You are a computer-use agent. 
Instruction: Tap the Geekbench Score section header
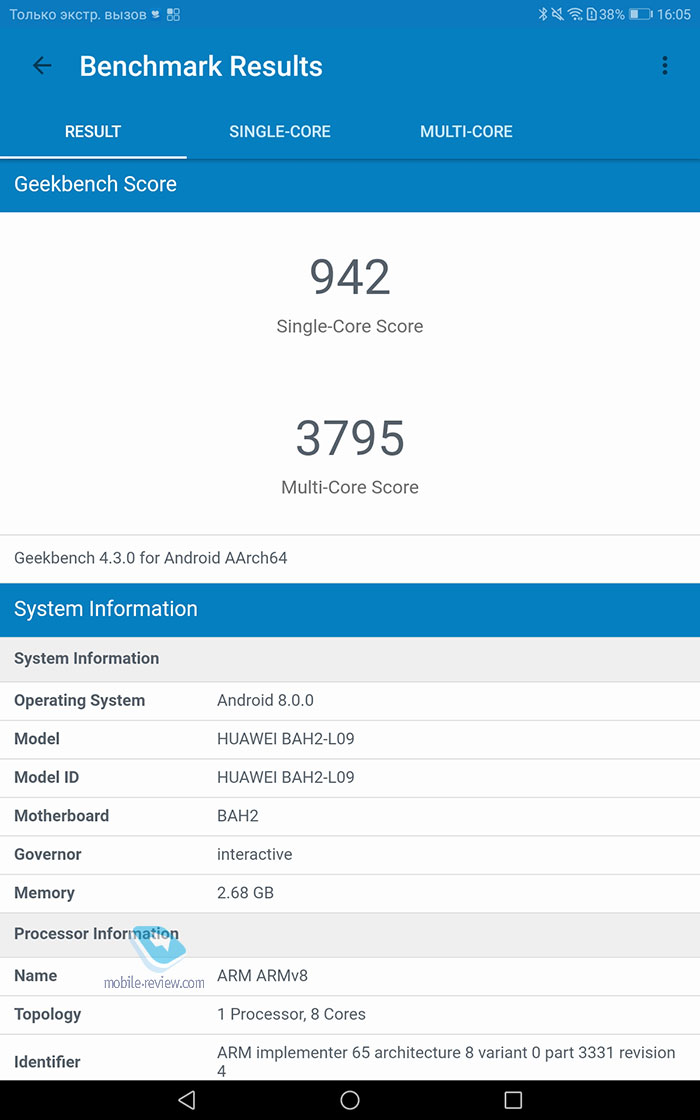[350, 184]
